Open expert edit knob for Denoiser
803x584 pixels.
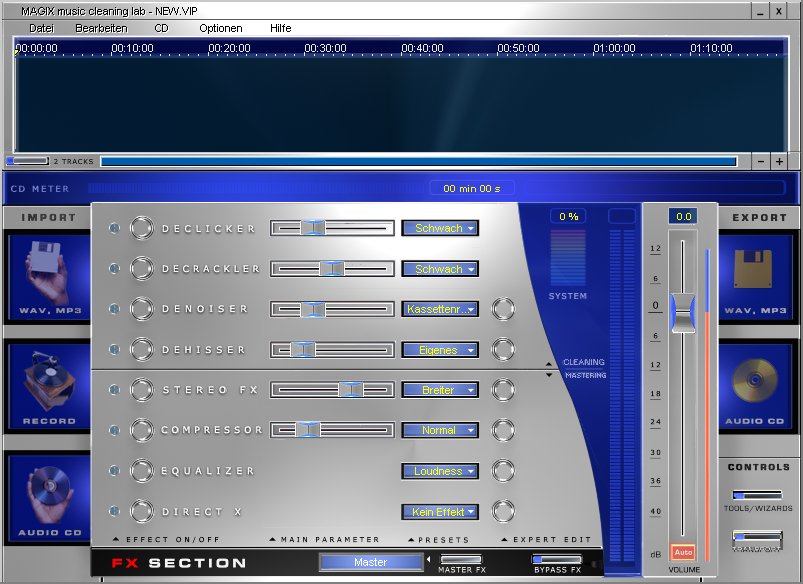click(503, 309)
